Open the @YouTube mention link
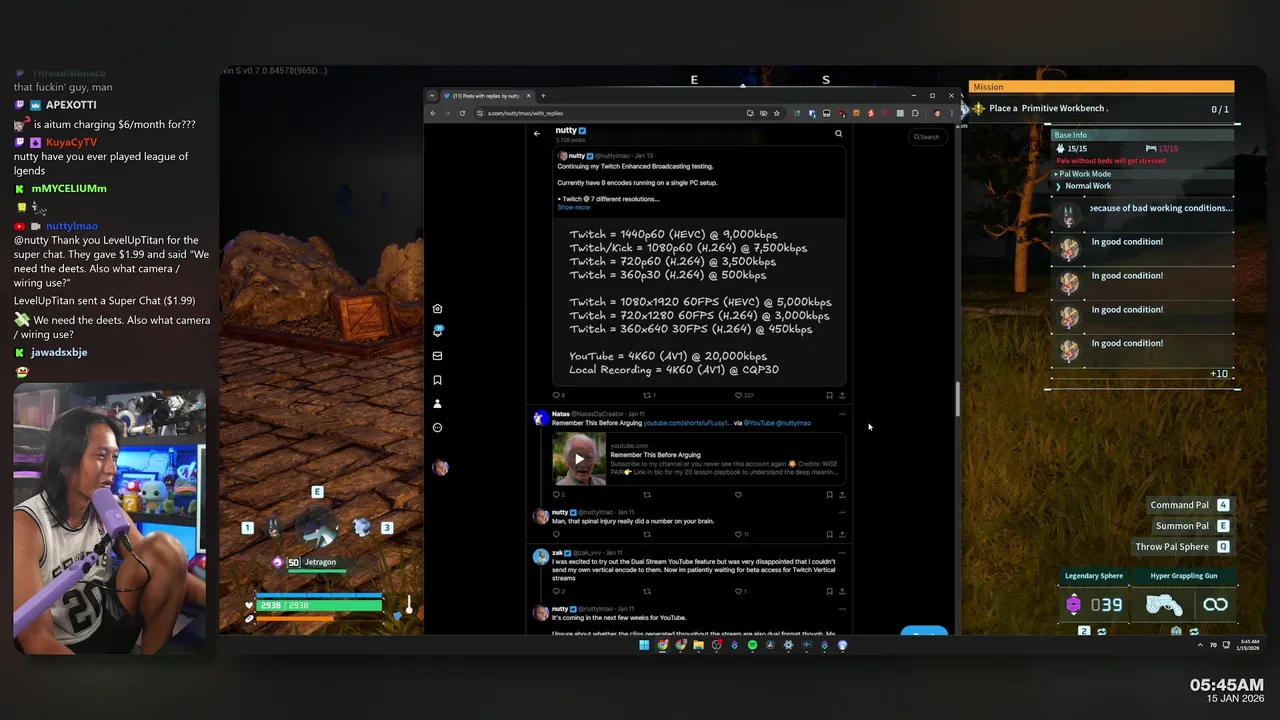Image resolution: width=1280 pixels, height=720 pixels. tap(760, 423)
